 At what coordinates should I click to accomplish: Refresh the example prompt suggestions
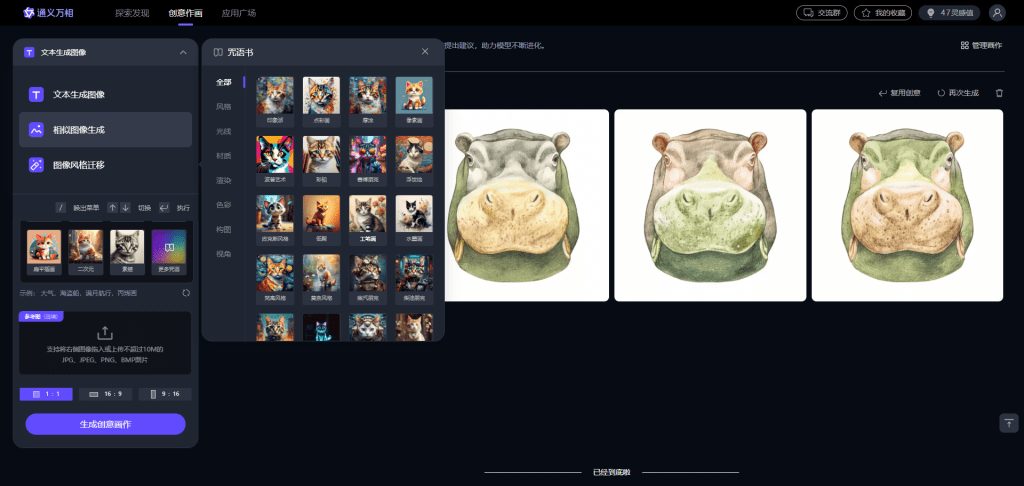point(186,293)
